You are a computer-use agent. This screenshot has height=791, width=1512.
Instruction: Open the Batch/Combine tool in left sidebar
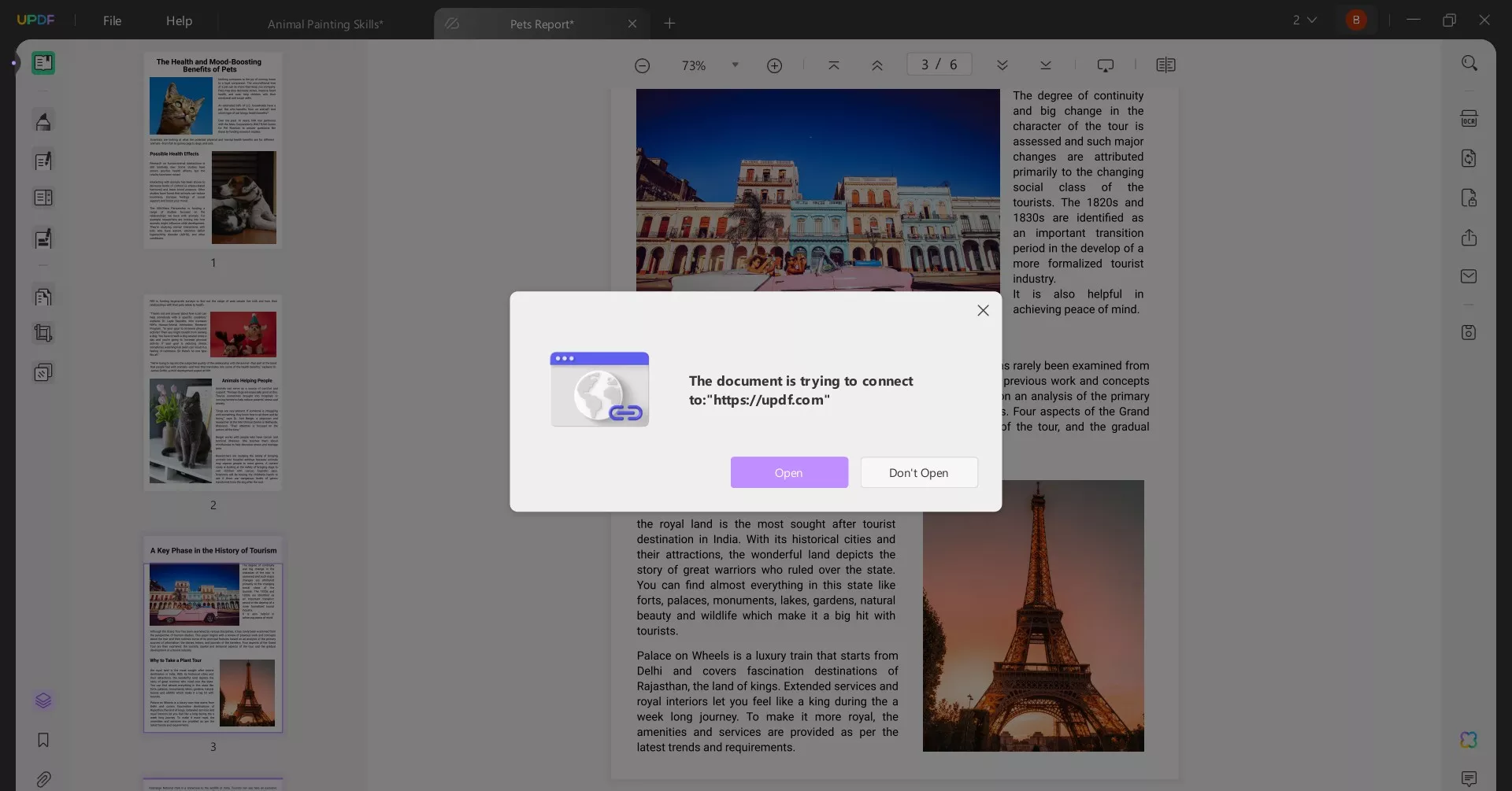coord(43,372)
